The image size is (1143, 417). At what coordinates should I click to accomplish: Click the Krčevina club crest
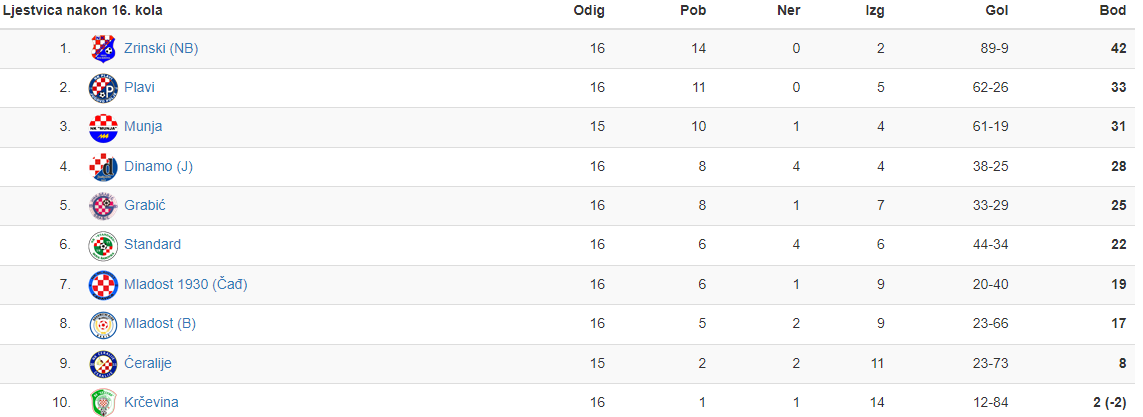(103, 402)
